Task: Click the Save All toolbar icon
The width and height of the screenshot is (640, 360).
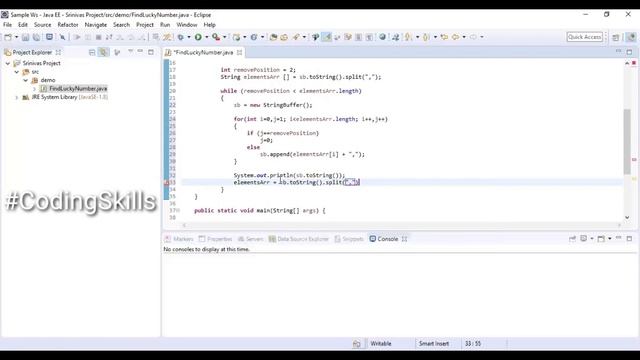Action: pos(36,37)
